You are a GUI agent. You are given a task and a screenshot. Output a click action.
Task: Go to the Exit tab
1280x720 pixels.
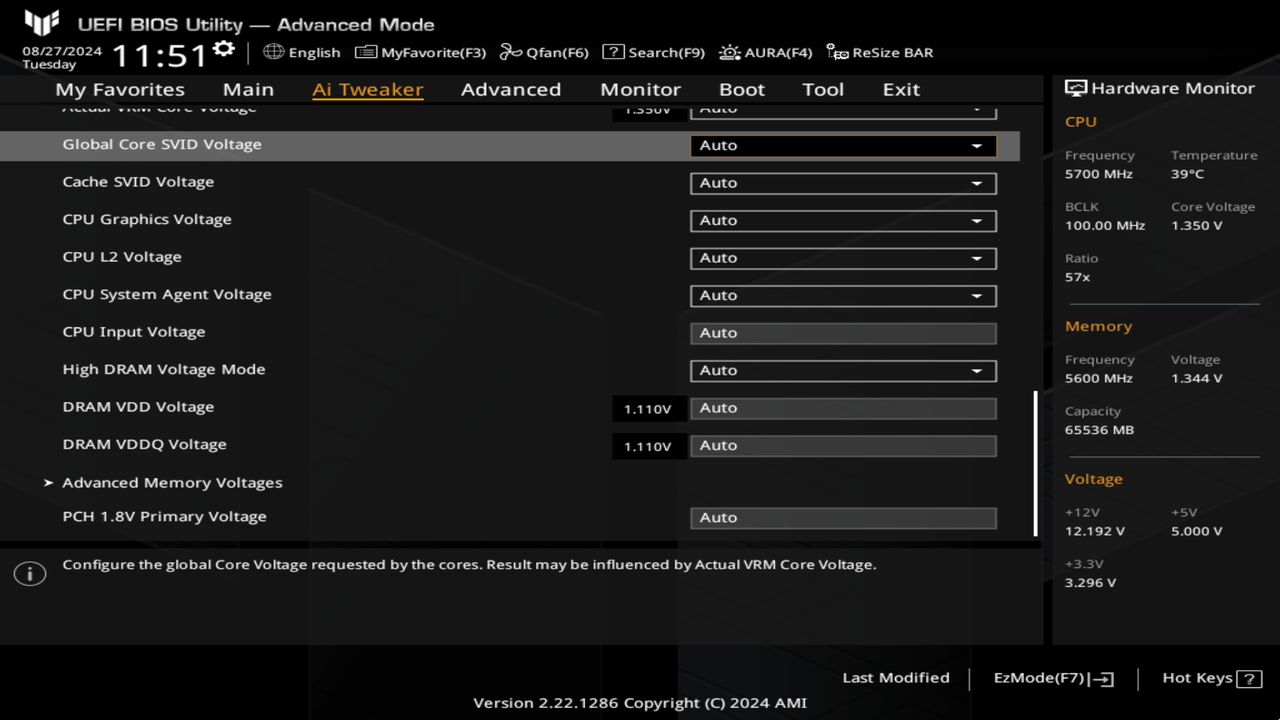point(901,89)
